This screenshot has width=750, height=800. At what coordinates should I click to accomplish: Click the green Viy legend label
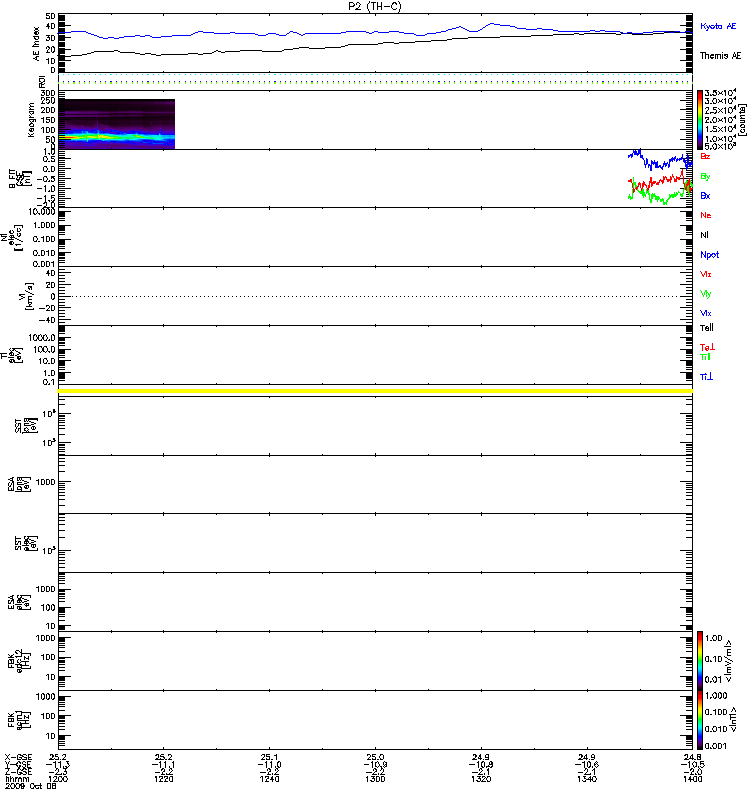pyautogui.click(x=706, y=294)
